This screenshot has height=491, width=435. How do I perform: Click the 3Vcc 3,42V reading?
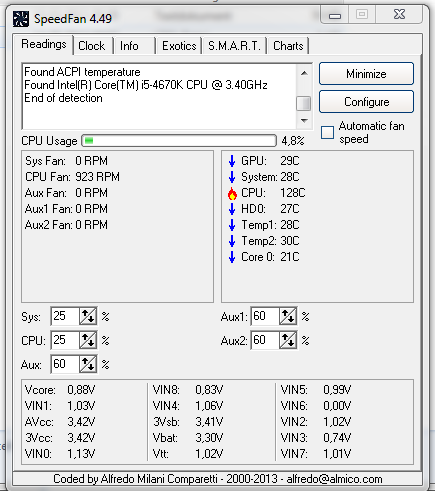60,438
